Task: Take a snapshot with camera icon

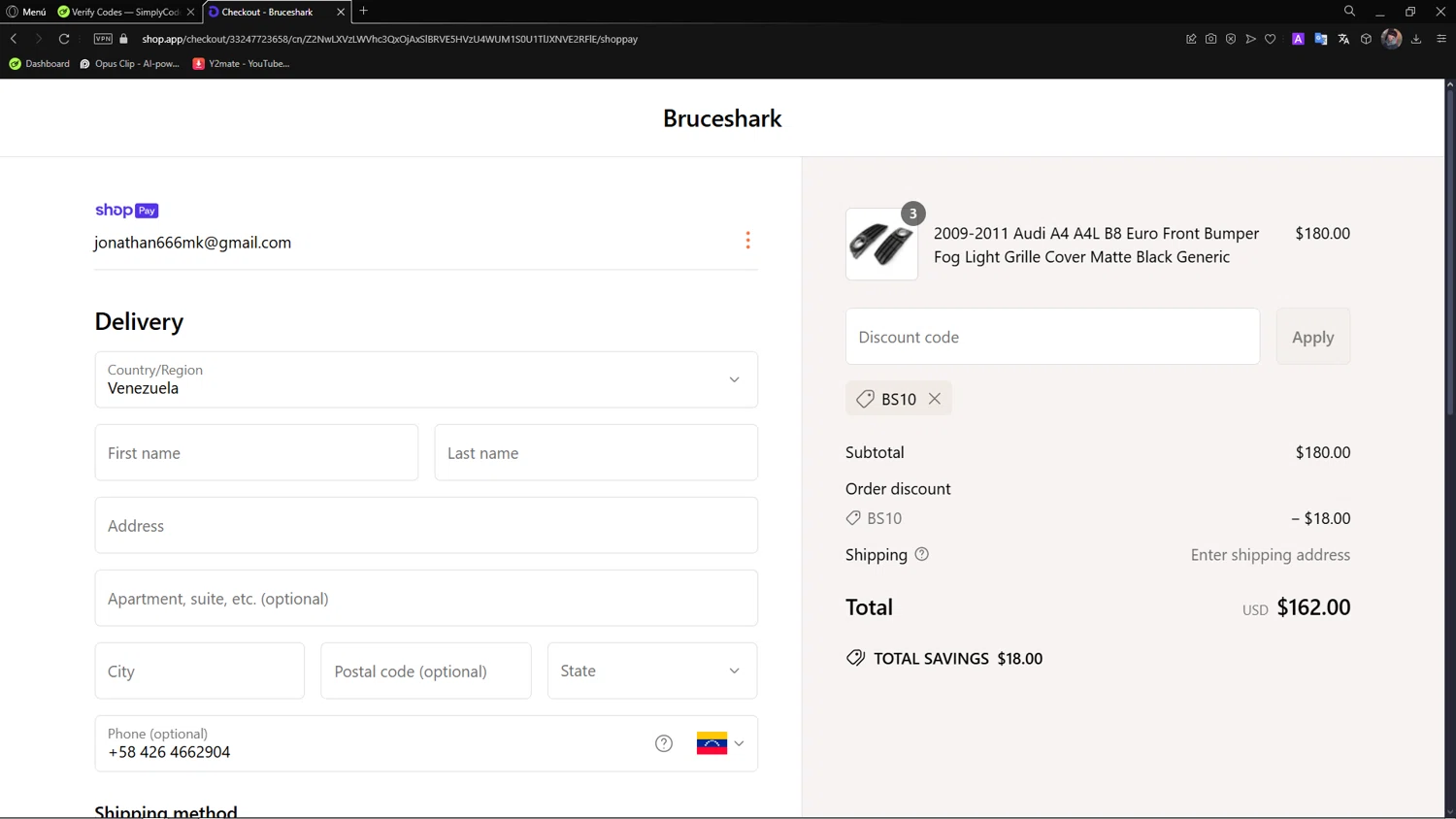Action: tap(1210, 39)
